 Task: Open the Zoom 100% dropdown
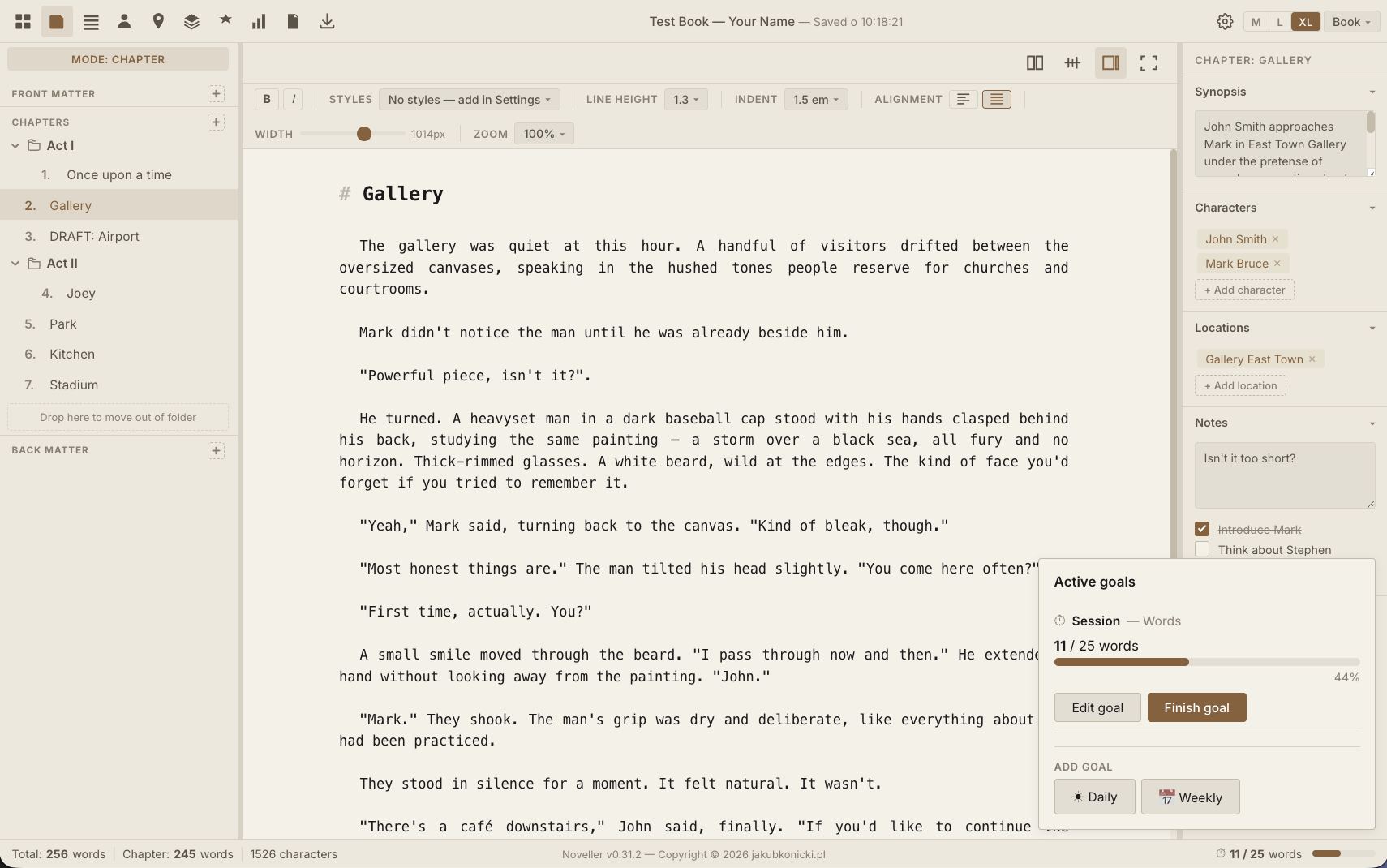[x=544, y=134]
